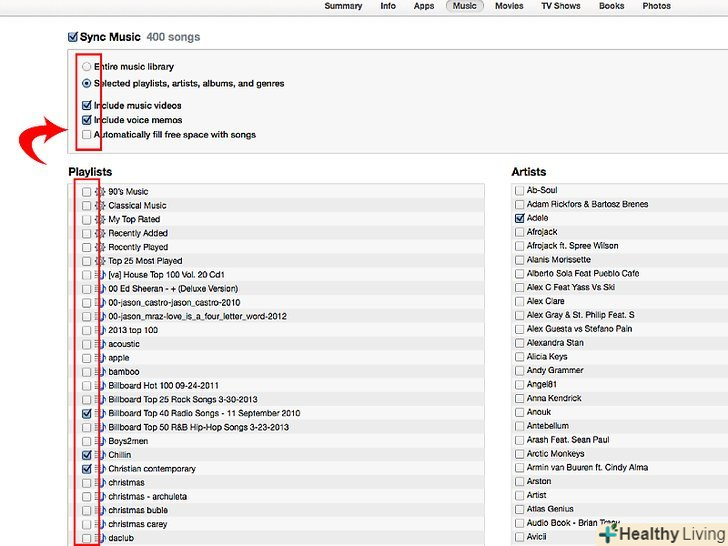Open the Summary tab
Viewport: 728px width, 546px height.
tap(343, 6)
